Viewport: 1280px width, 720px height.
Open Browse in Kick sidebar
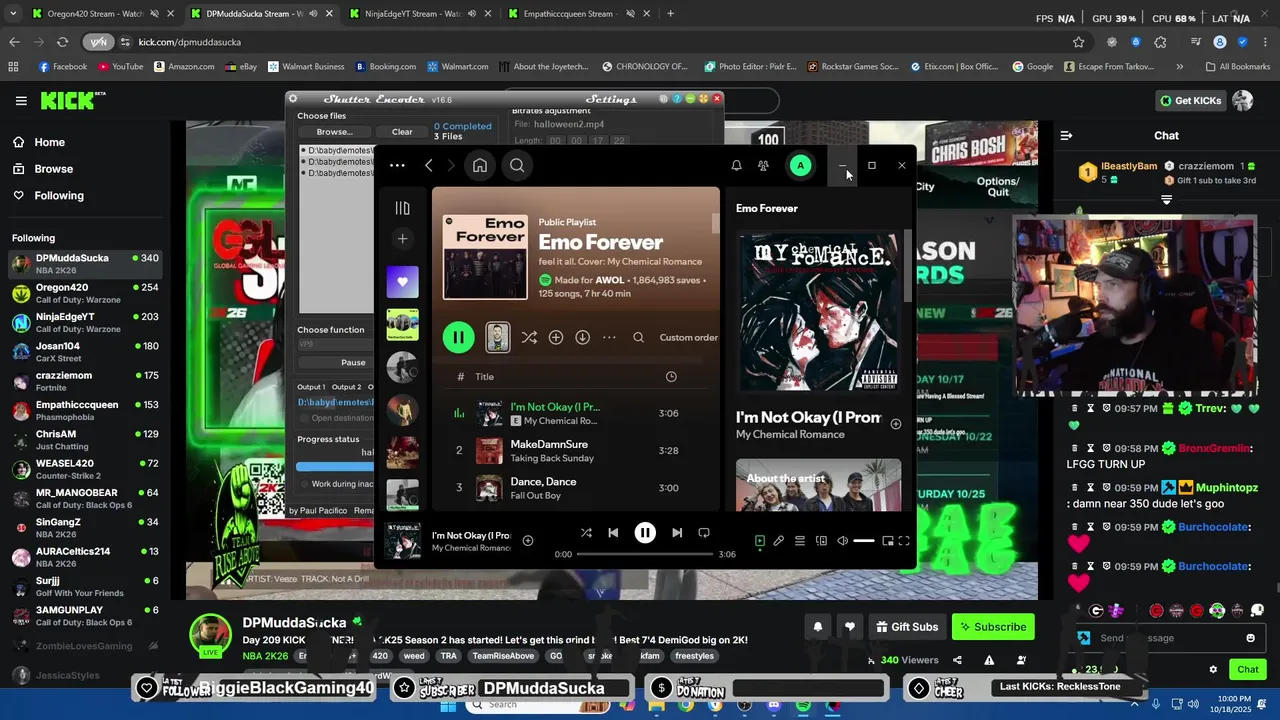coord(53,169)
